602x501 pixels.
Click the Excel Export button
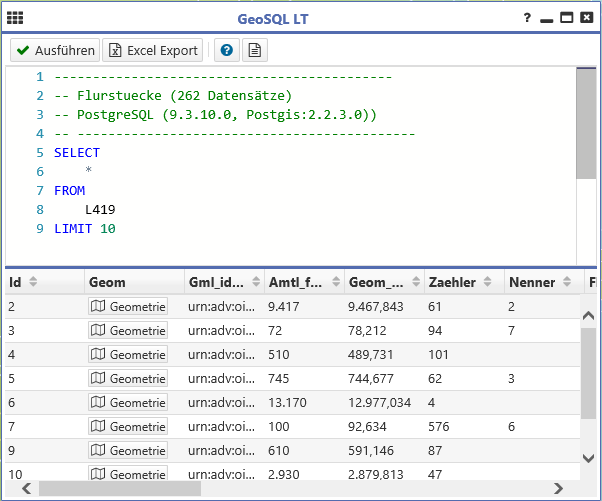pyautogui.click(x=153, y=50)
